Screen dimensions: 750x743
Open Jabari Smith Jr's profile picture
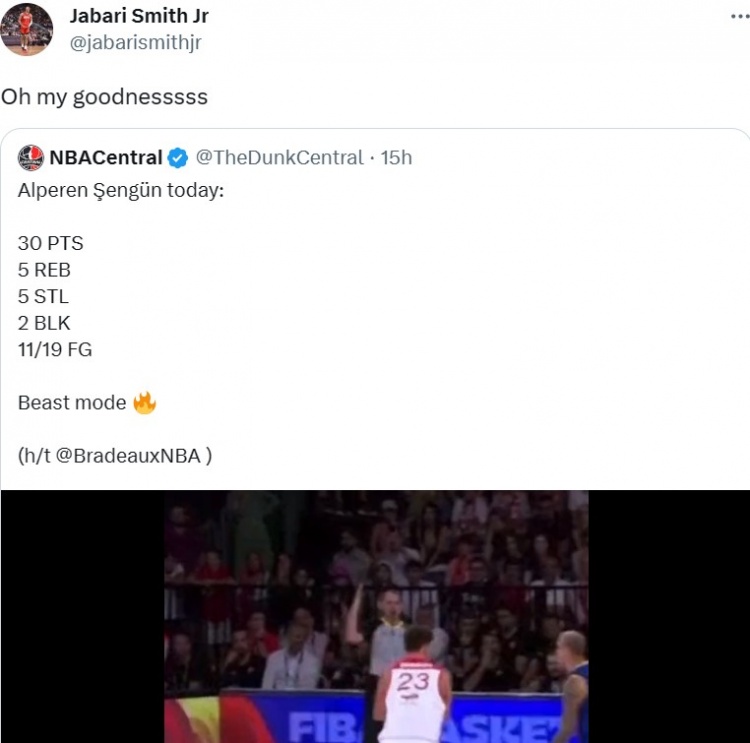click(26, 29)
